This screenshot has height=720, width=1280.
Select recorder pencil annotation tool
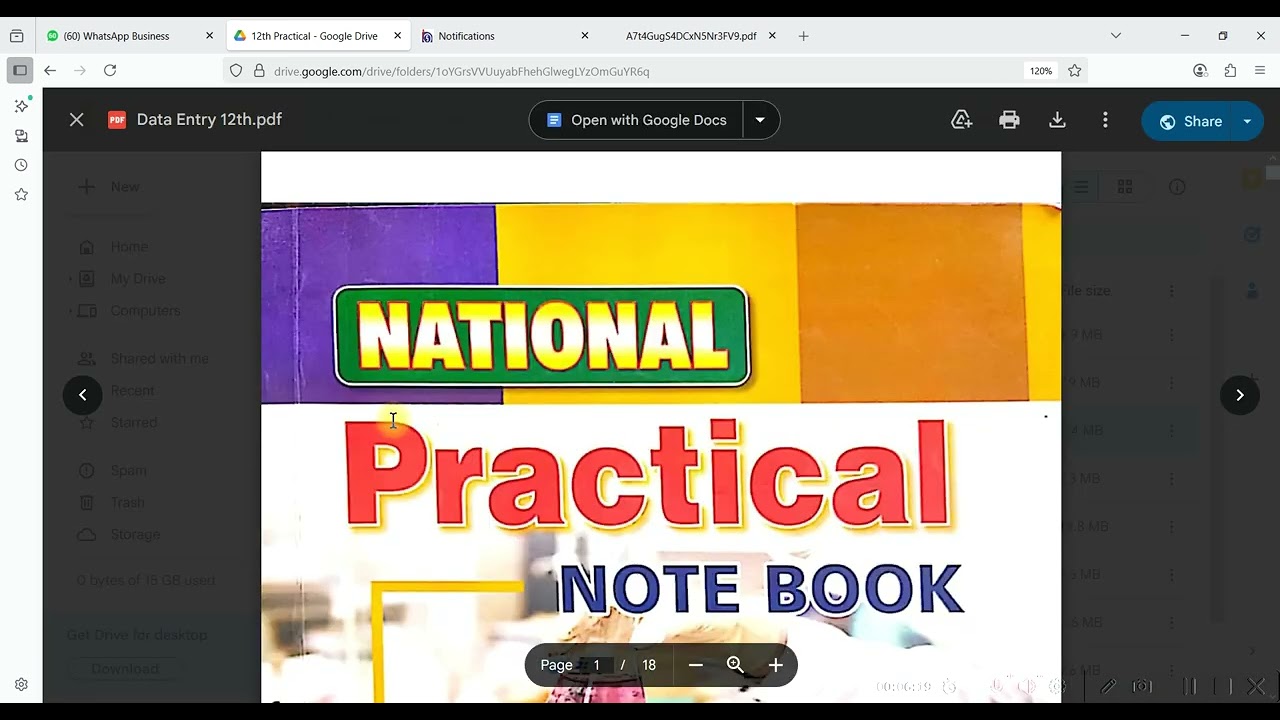pos(1108,687)
